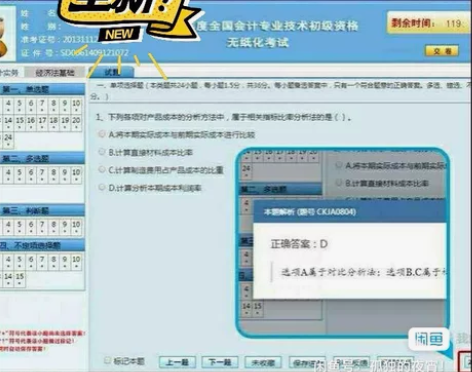
Task: Open question 7 in 单选题 grid
Action: coord(42,105)
